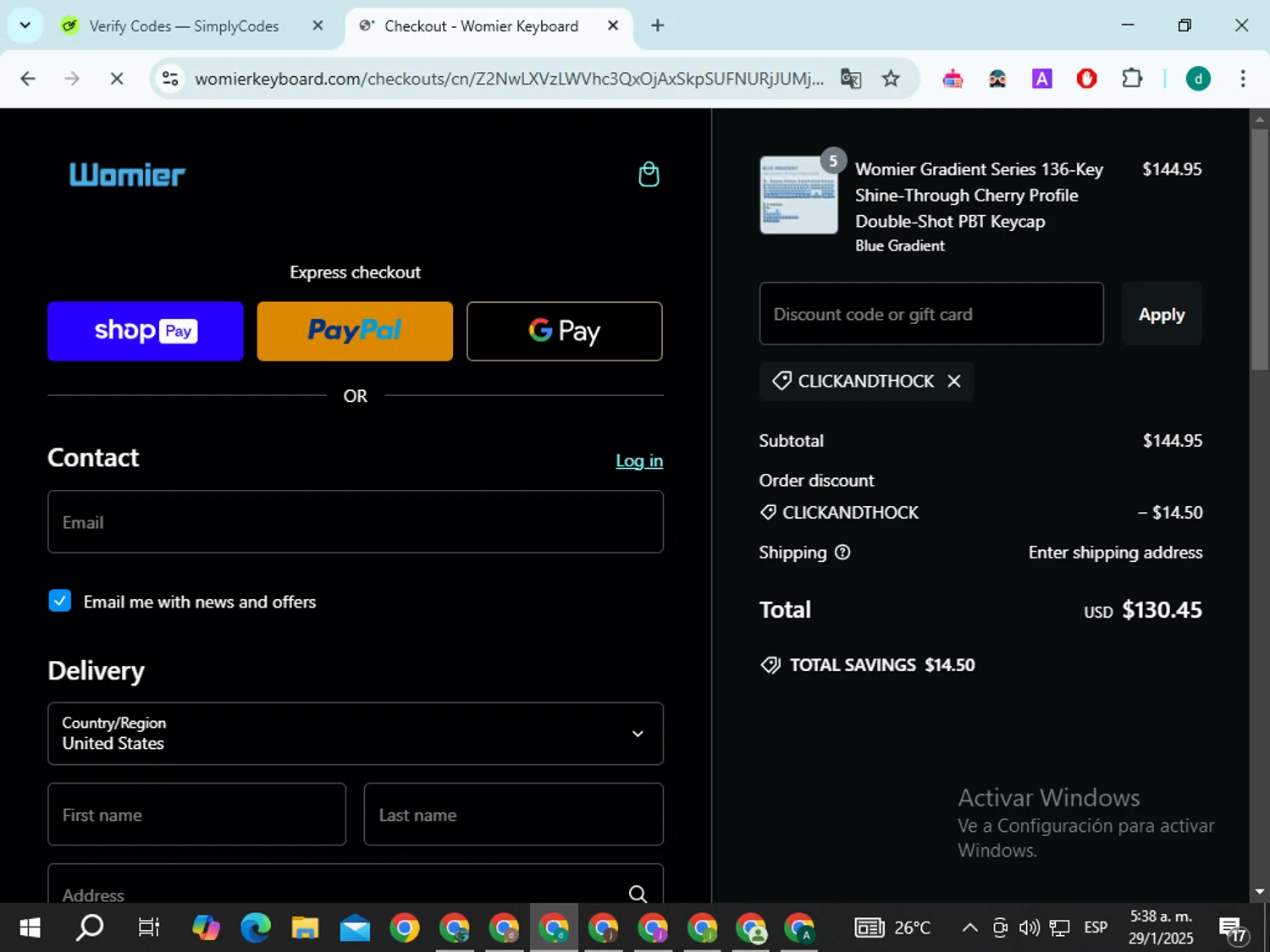The height and width of the screenshot is (952, 1270).
Task: Open the notification center icon
Action: click(x=1232, y=929)
